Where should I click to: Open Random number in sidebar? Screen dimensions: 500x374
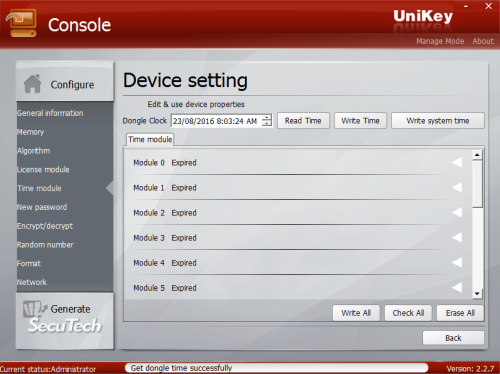[x=45, y=245]
